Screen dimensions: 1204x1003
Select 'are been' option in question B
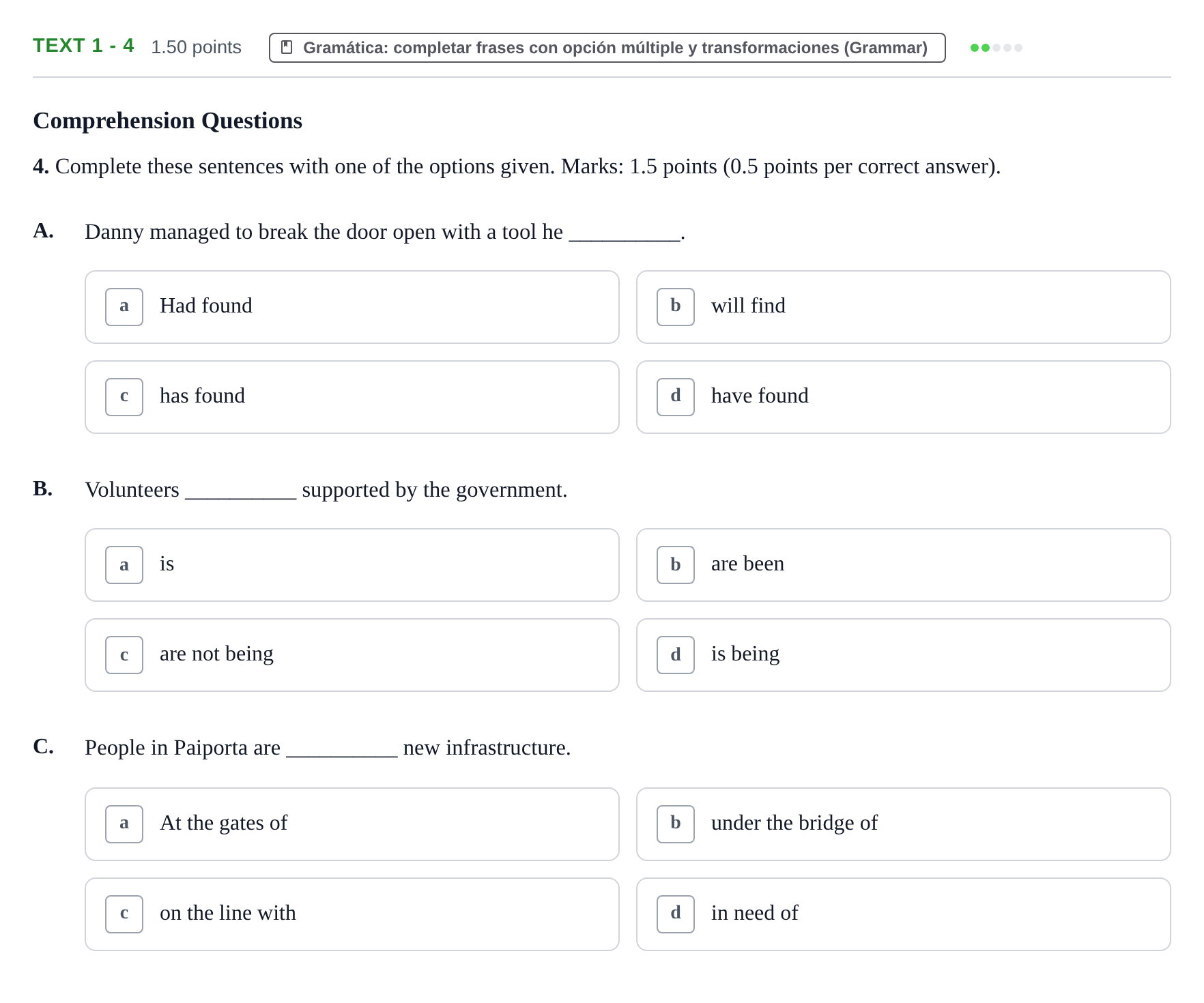[903, 565]
